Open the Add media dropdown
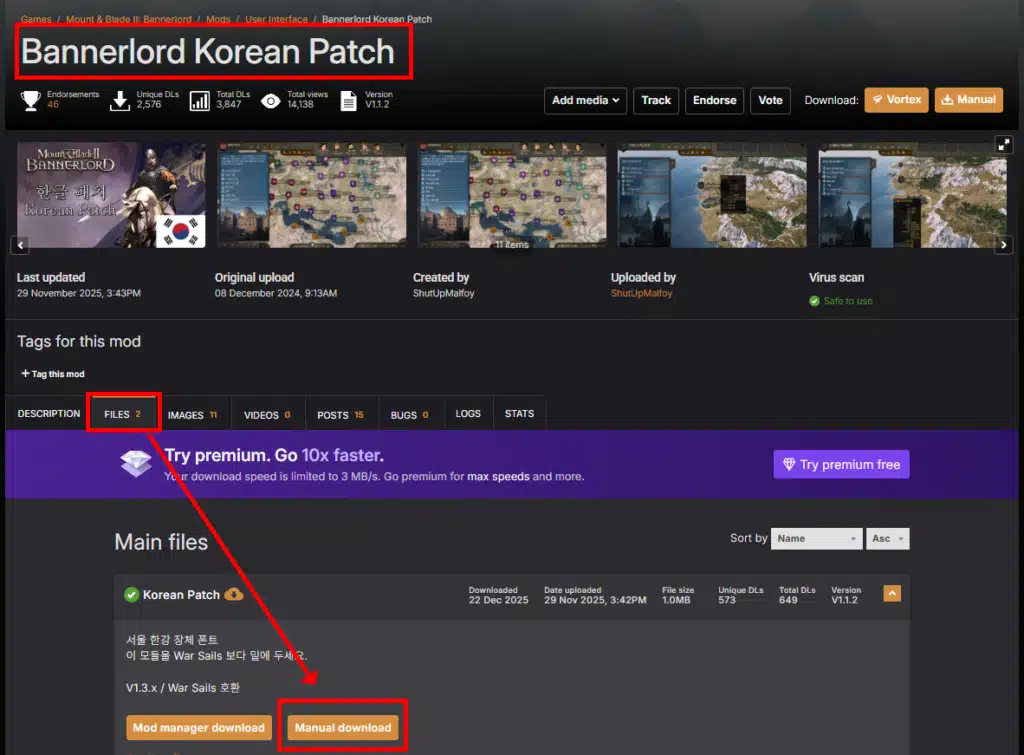 pos(585,101)
